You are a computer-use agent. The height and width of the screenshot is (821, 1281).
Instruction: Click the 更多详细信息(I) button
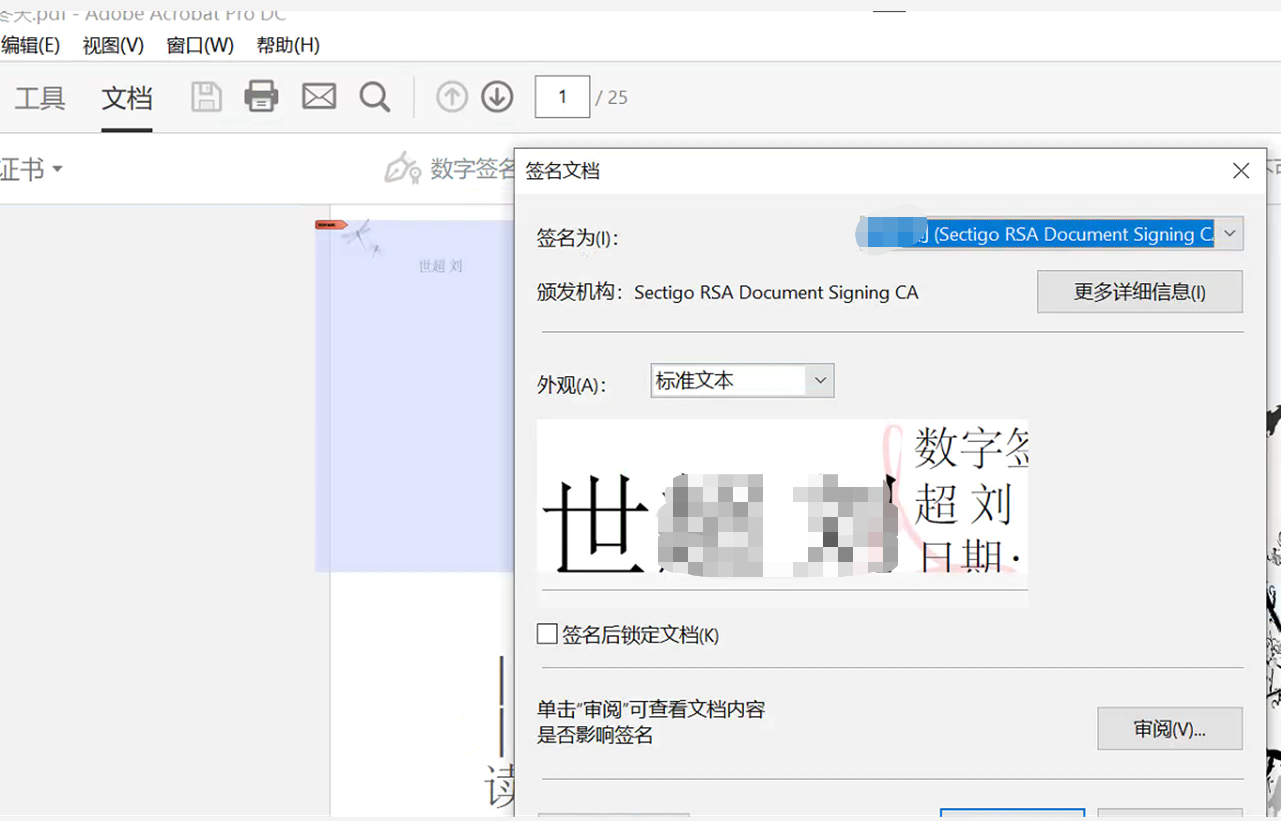pos(1140,292)
